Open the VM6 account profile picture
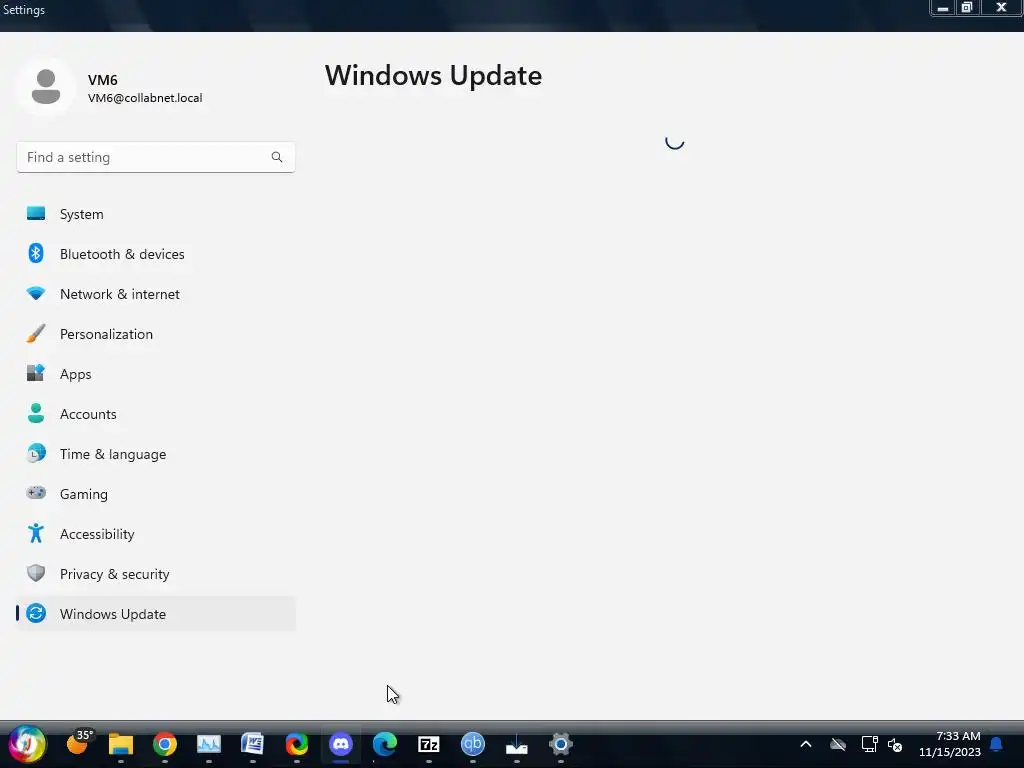Viewport: 1024px width, 768px height. pyautogui.click(x=46, y=87)
